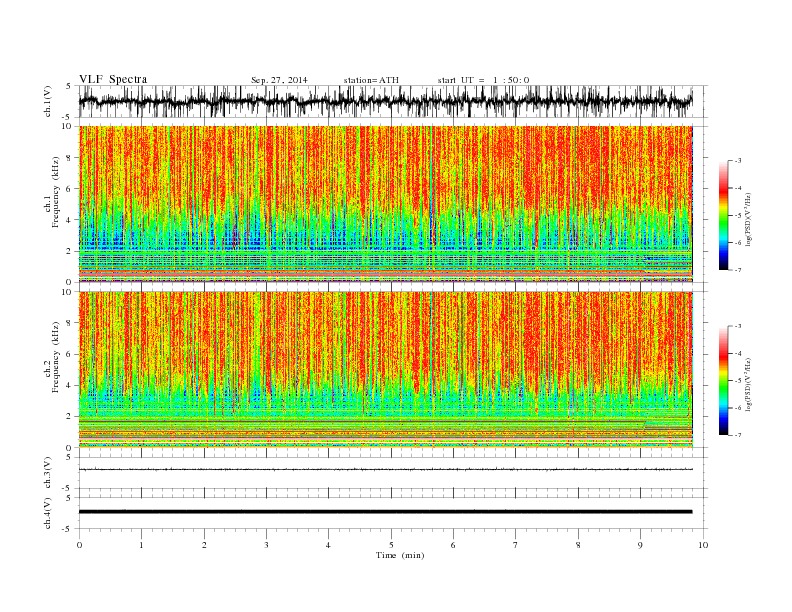Click inside the ch.2 spectrogram plot
This screenshot has height=612, width=792.
point(392,370)
